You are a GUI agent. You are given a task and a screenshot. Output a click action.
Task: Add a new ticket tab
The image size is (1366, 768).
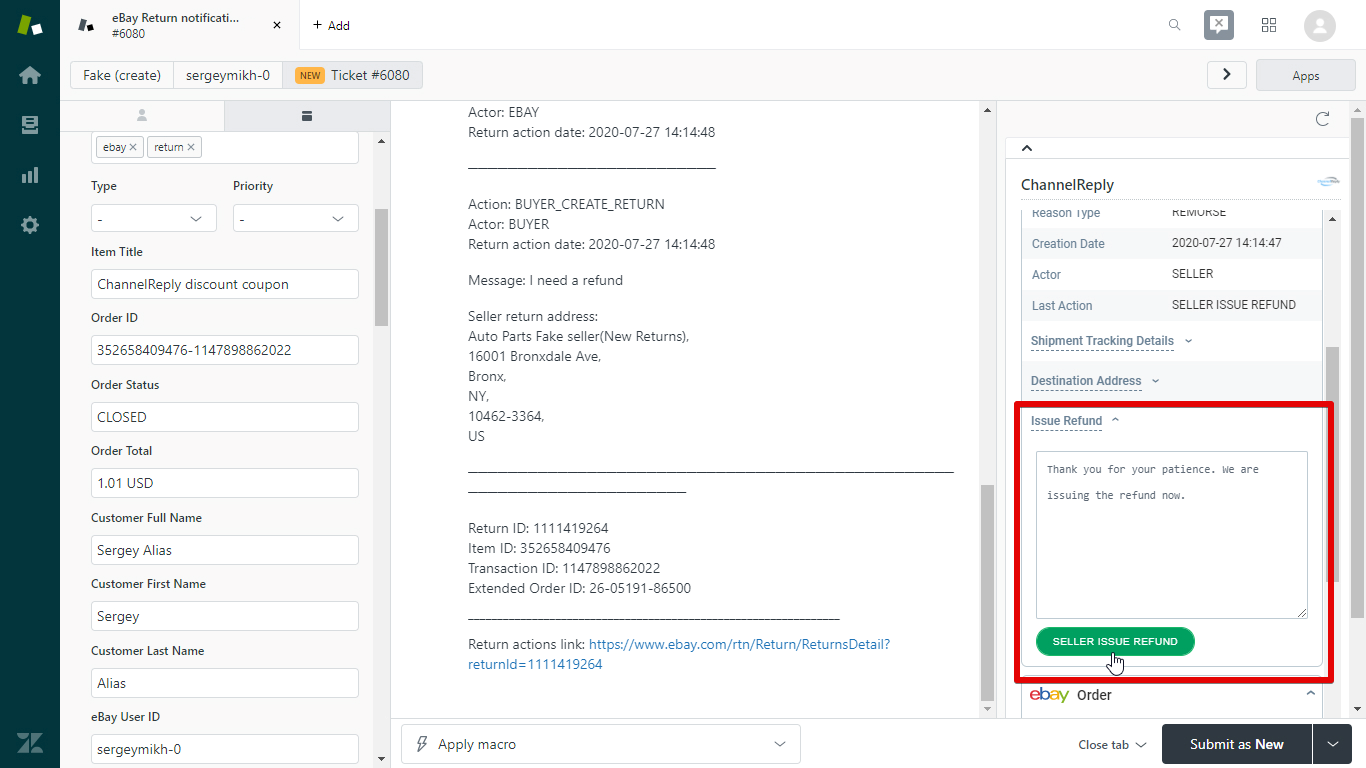tap(331, 25)
